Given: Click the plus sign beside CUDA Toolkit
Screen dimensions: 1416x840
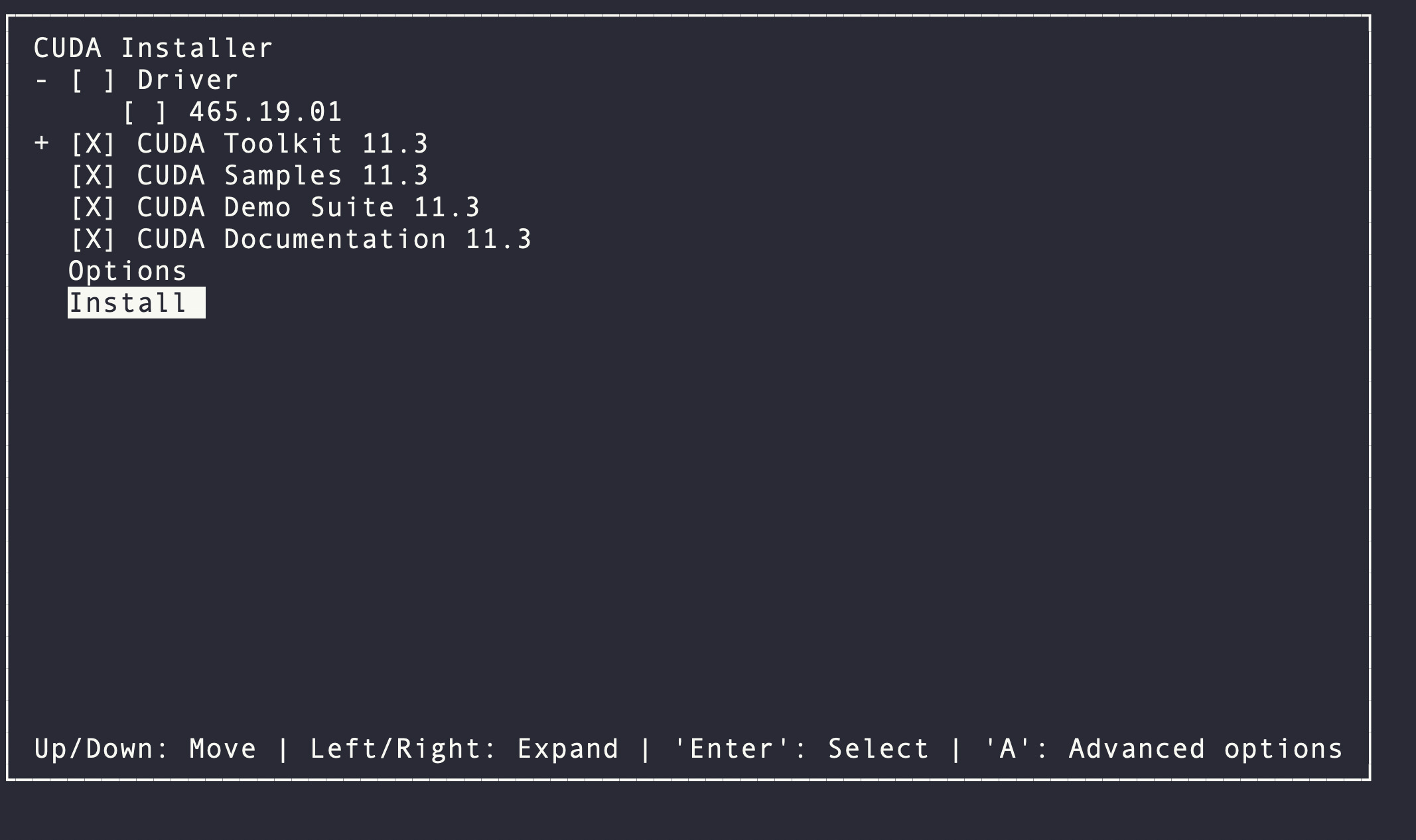Looking at the screenshot, I should tap(41, 143).
